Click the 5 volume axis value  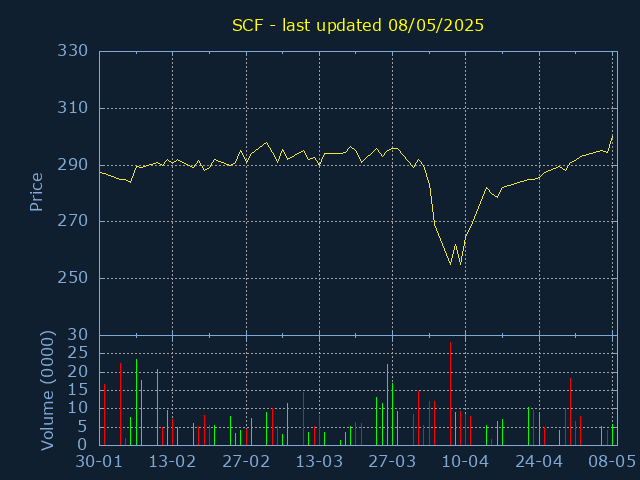(x=83, y=427)
